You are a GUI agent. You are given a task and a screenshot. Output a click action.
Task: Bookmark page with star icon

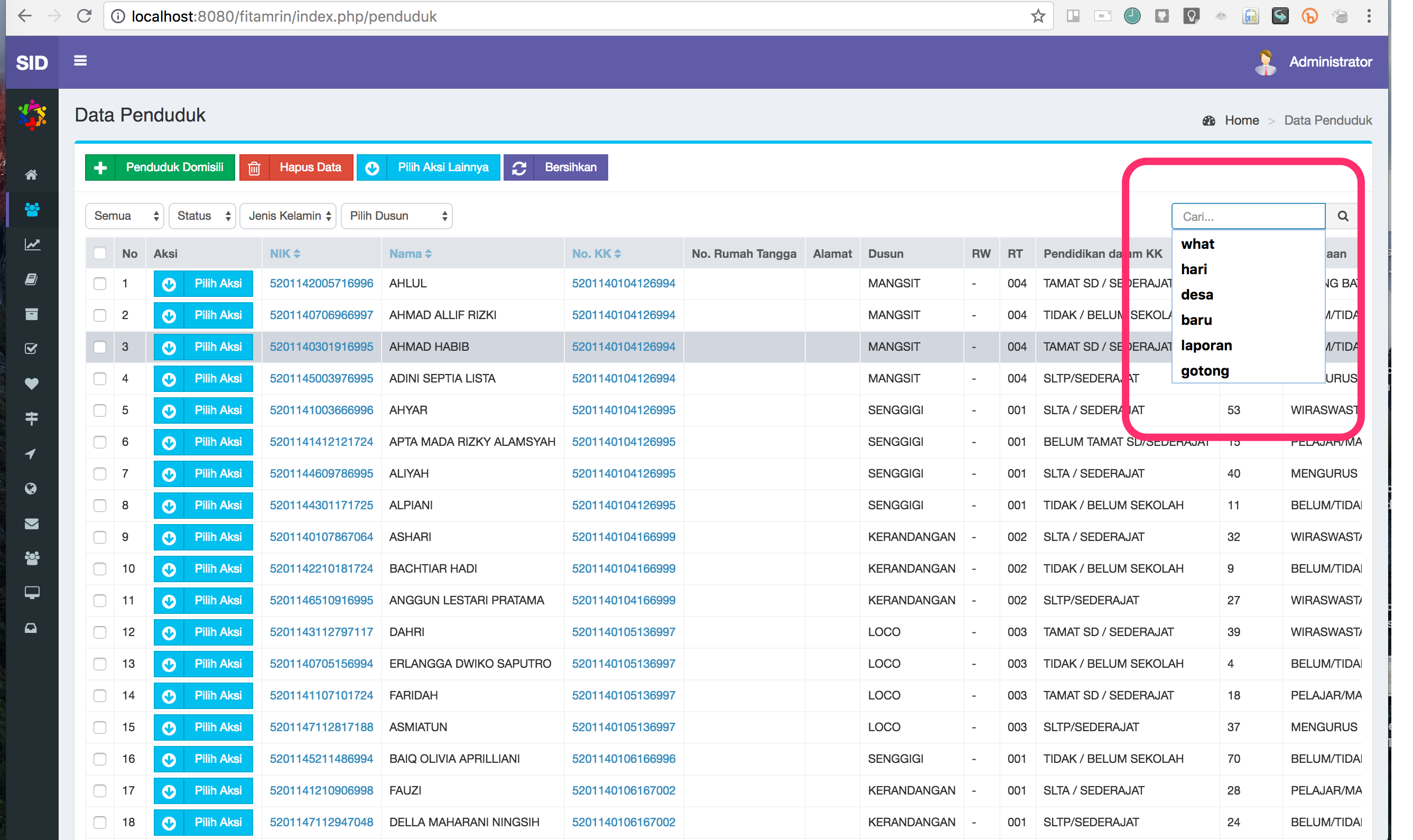[1038, 16]
